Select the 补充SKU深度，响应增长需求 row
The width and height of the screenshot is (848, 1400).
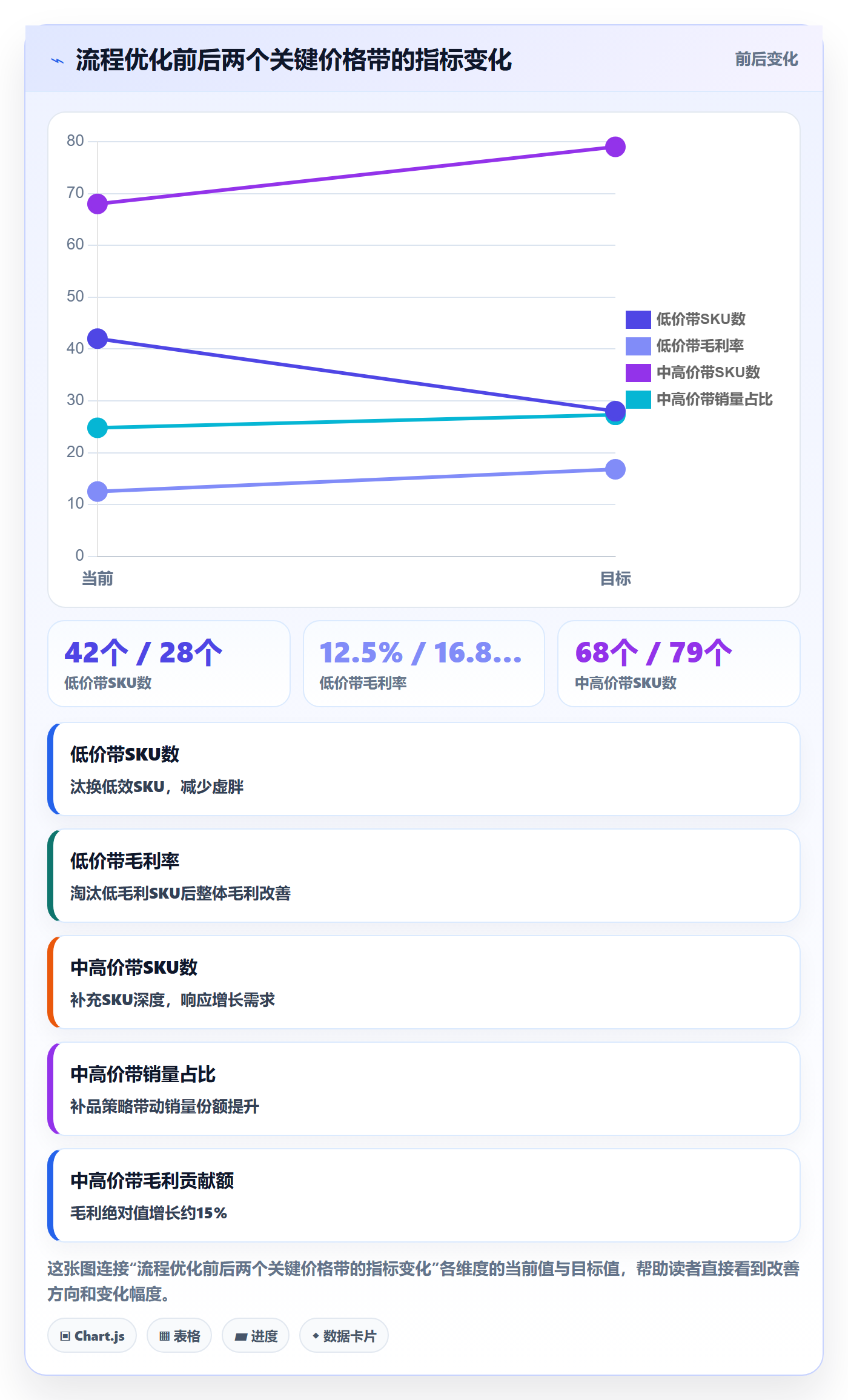(424, 982)
